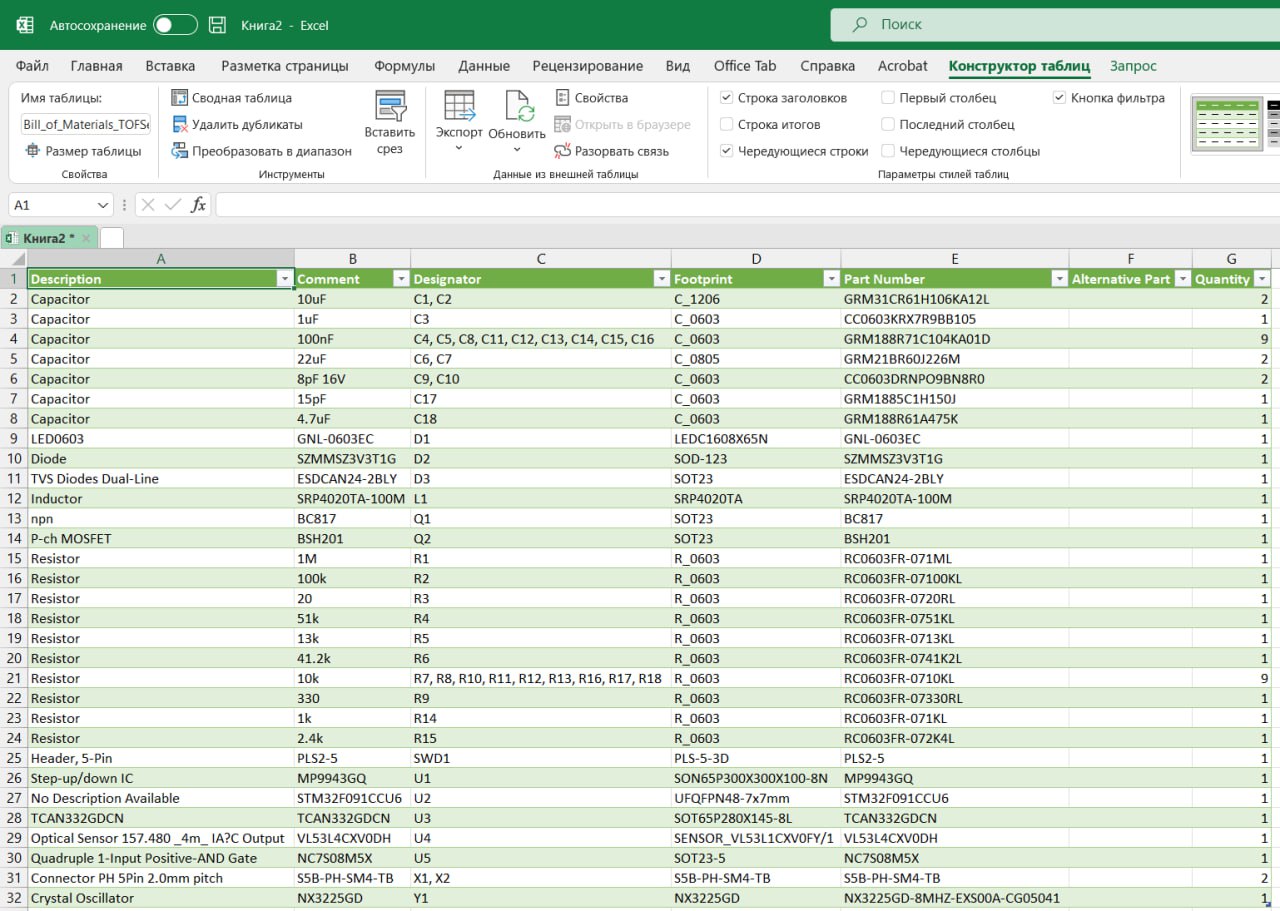Click the Разорвать связь unlink icon
Viewport: 1280px width, 911px height.
coord(563,151)
